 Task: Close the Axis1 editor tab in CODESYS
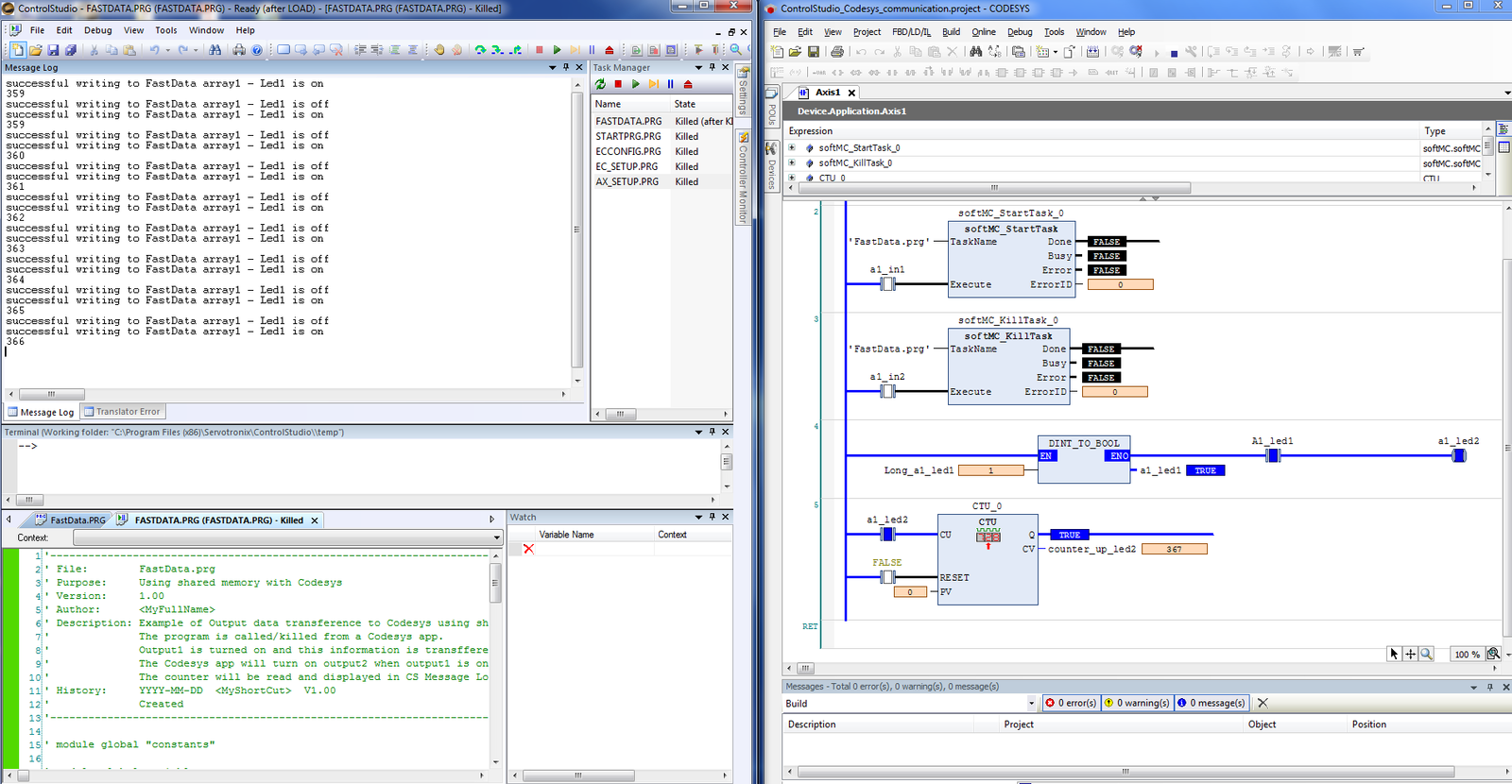[x=851, y=93]
